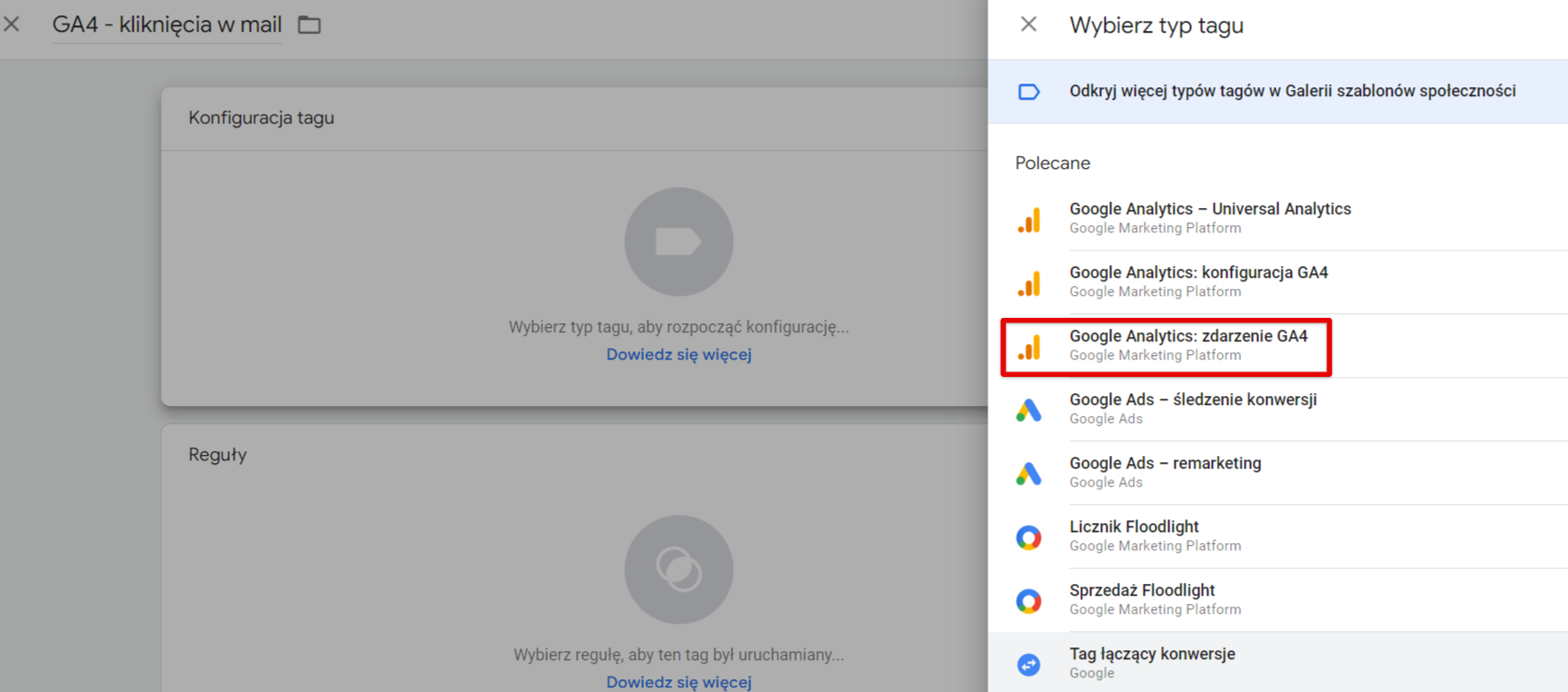This screenshot has width=1568, height=692.
Task: Click Universal Analytics bar chart icon
Action: point(1029,220)
